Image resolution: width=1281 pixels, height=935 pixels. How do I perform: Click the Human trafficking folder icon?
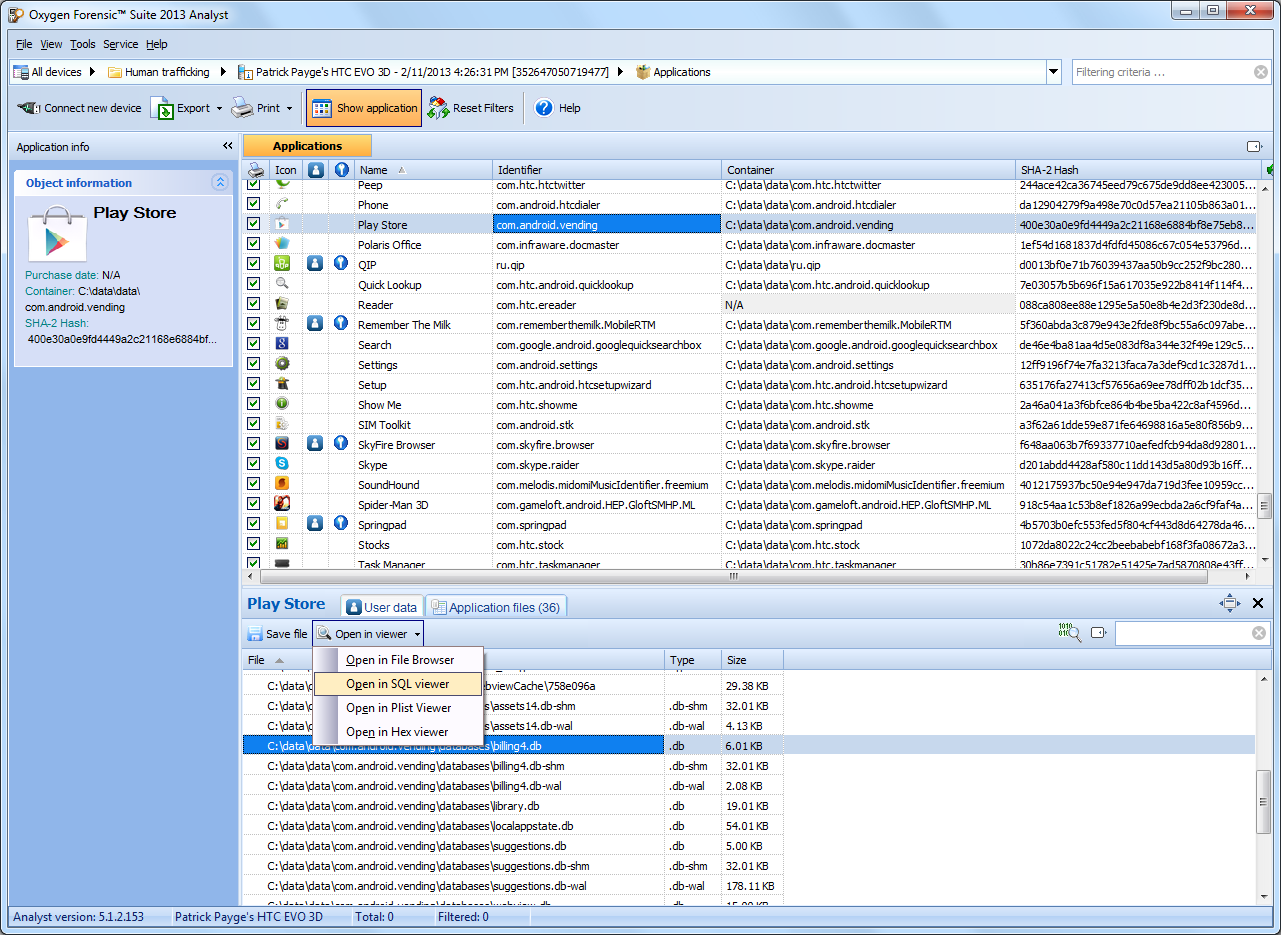coord(115,72)
